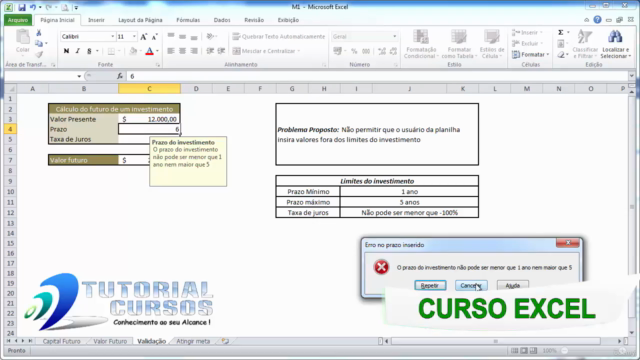Click Ajuda in the error dialog
The width and height of the screenshot is (640, 360).
[x=513, y=285]
